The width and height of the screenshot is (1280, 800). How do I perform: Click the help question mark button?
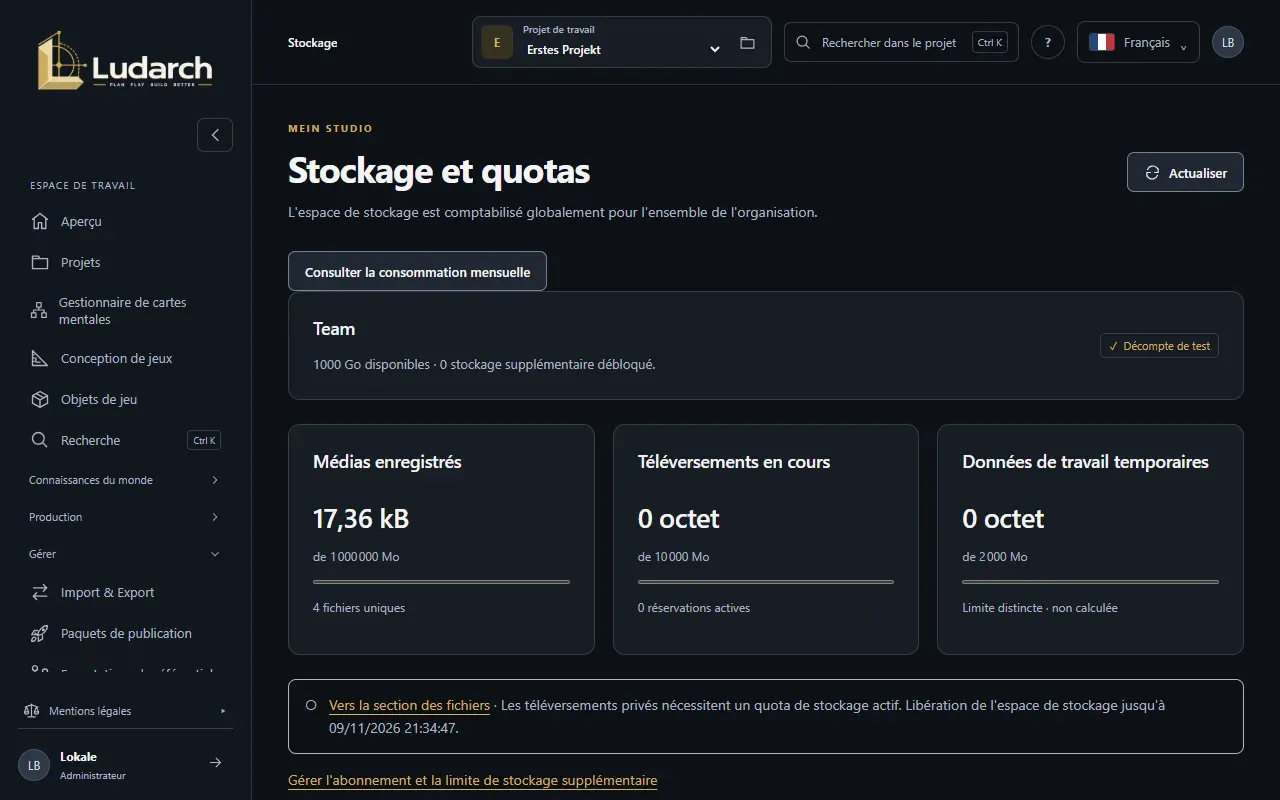pyautogui.click(x=1048, y=42)
